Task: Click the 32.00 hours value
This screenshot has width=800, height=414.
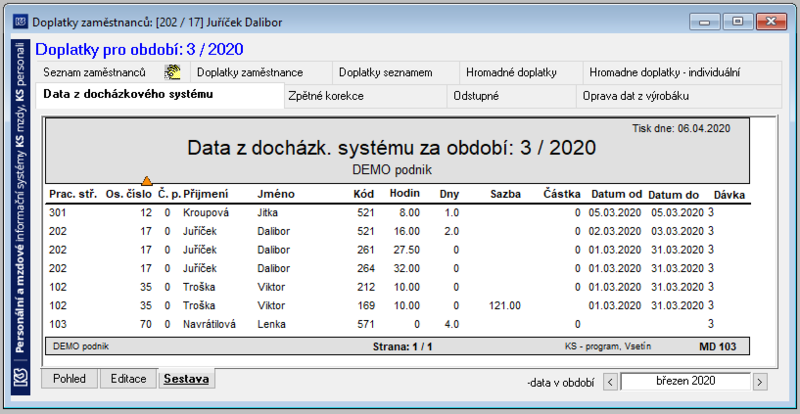Action: (406, 269)
